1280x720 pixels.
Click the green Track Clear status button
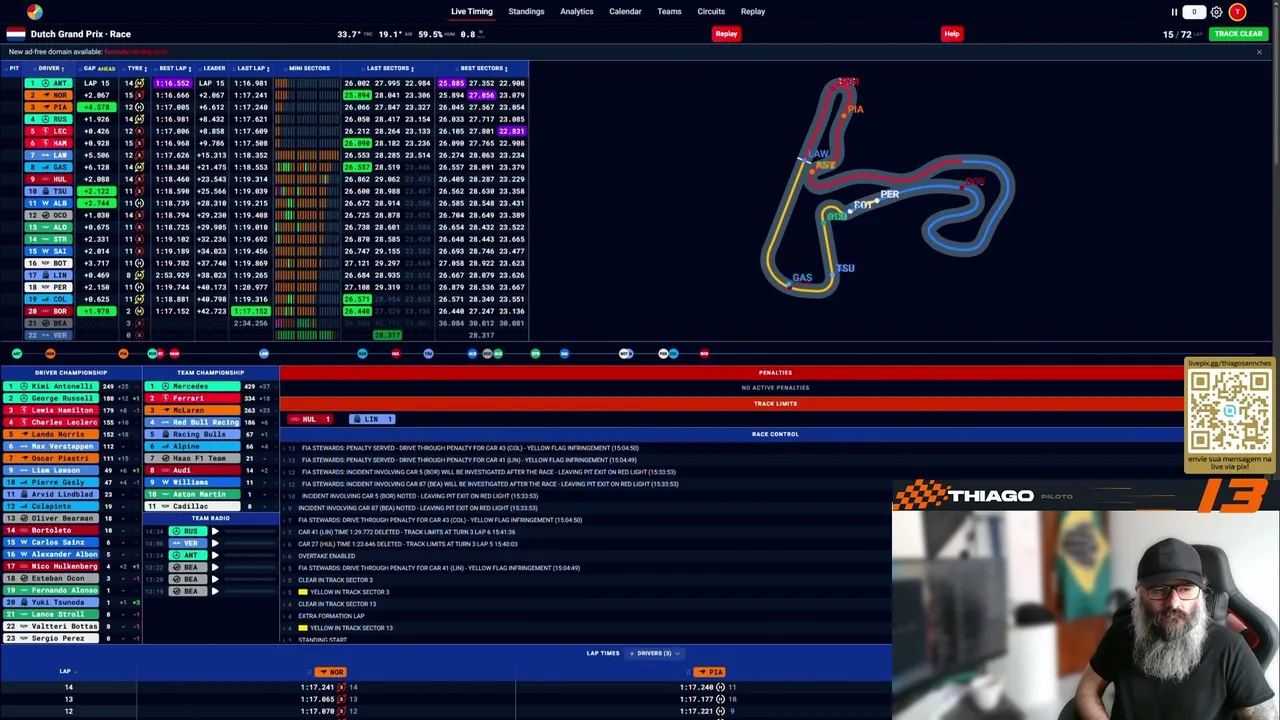click(1238, 34)
